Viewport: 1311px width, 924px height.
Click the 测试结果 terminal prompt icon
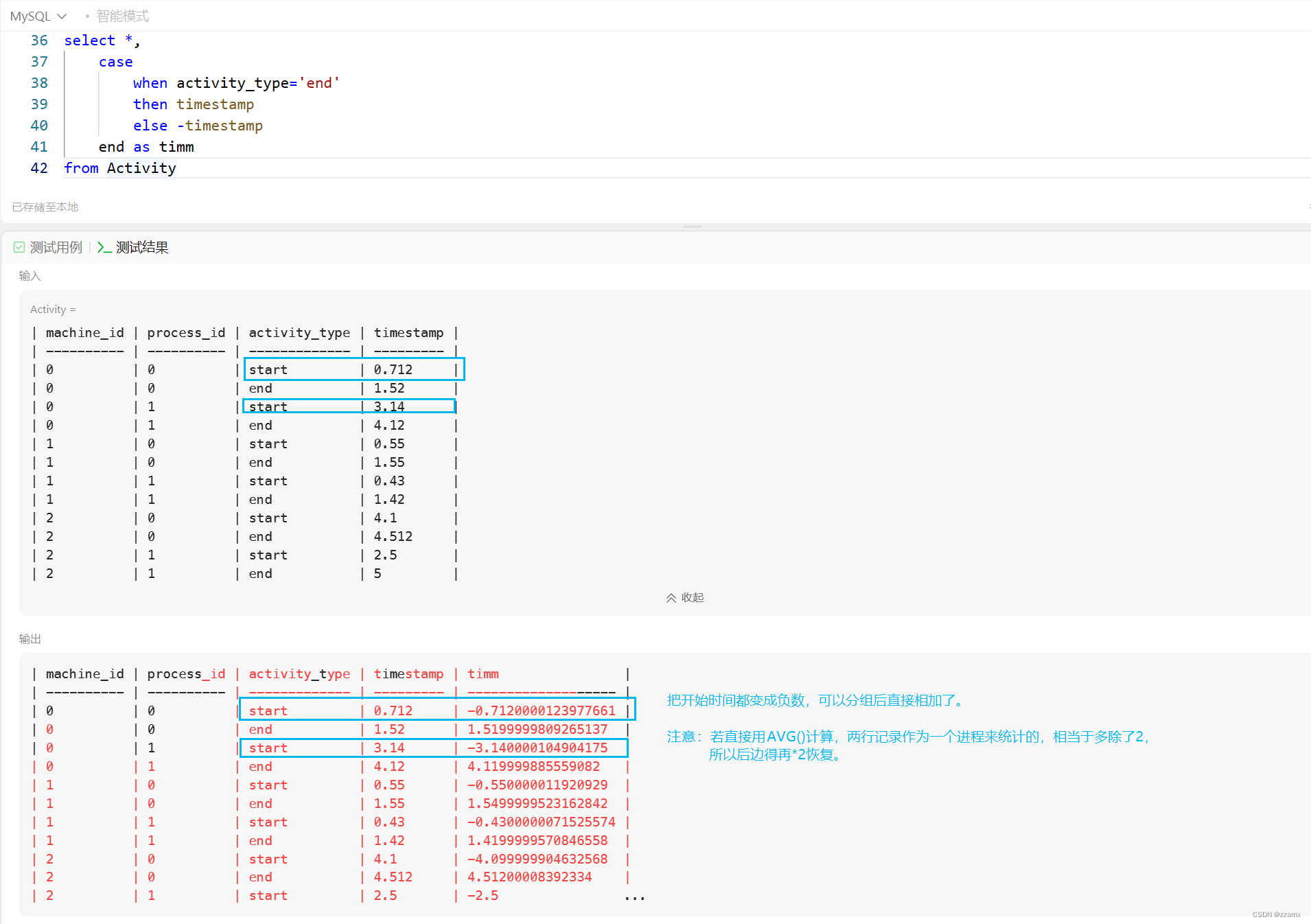[104, 247]
